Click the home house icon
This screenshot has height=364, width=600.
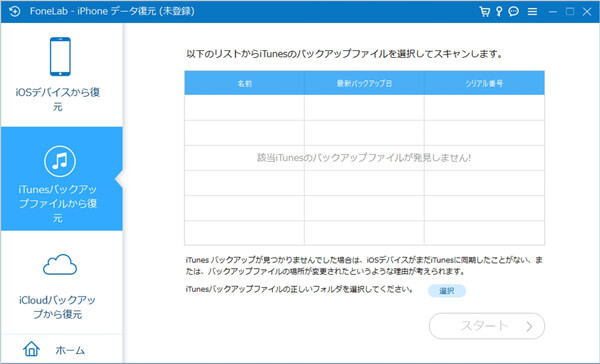(x=31, y=349)
